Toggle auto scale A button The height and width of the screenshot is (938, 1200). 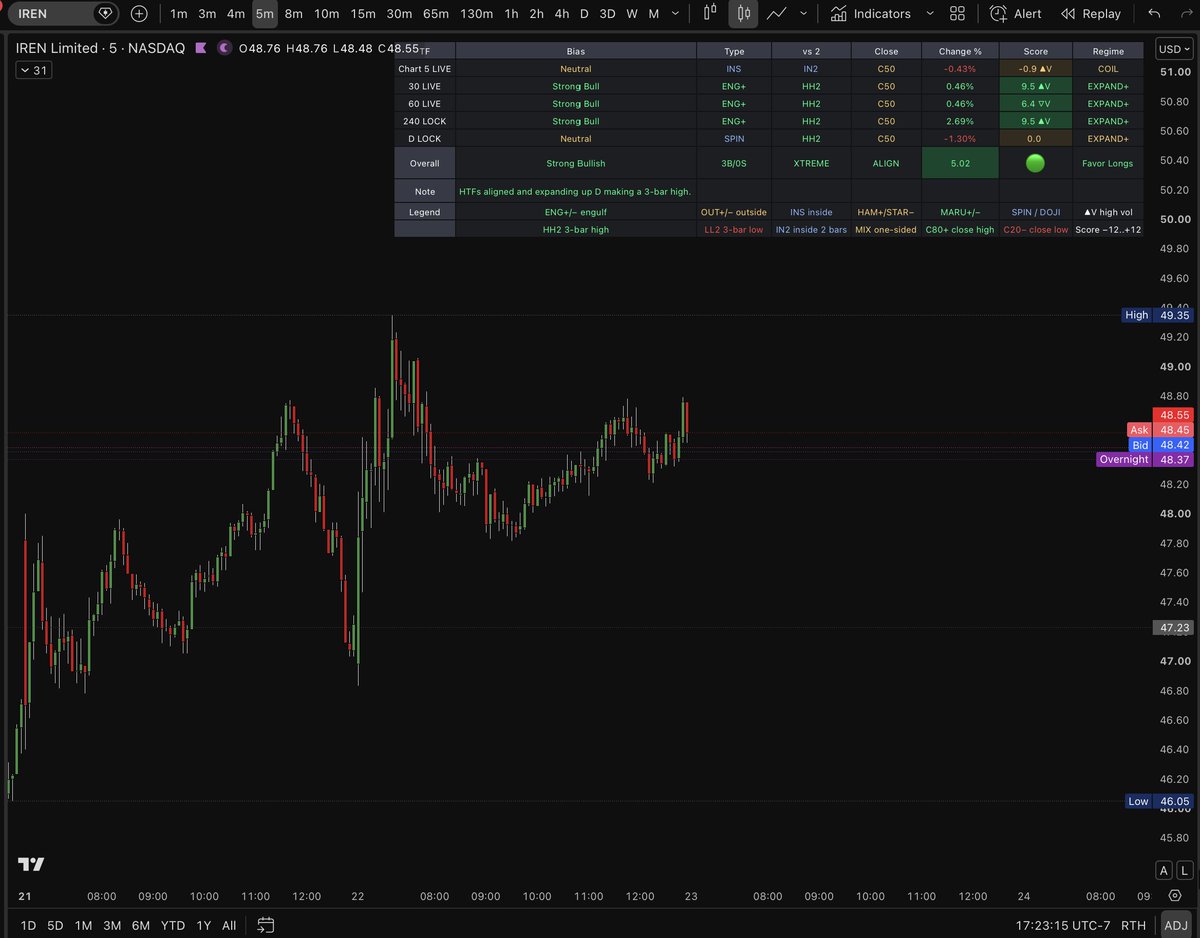pyautogui.click(x=1163, y=870)
